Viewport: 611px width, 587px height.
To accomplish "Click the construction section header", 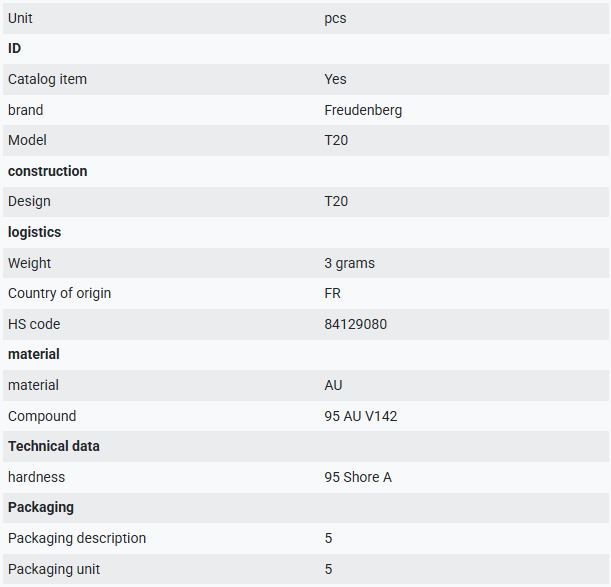I will pyautogui.click(x=48, y=172).
